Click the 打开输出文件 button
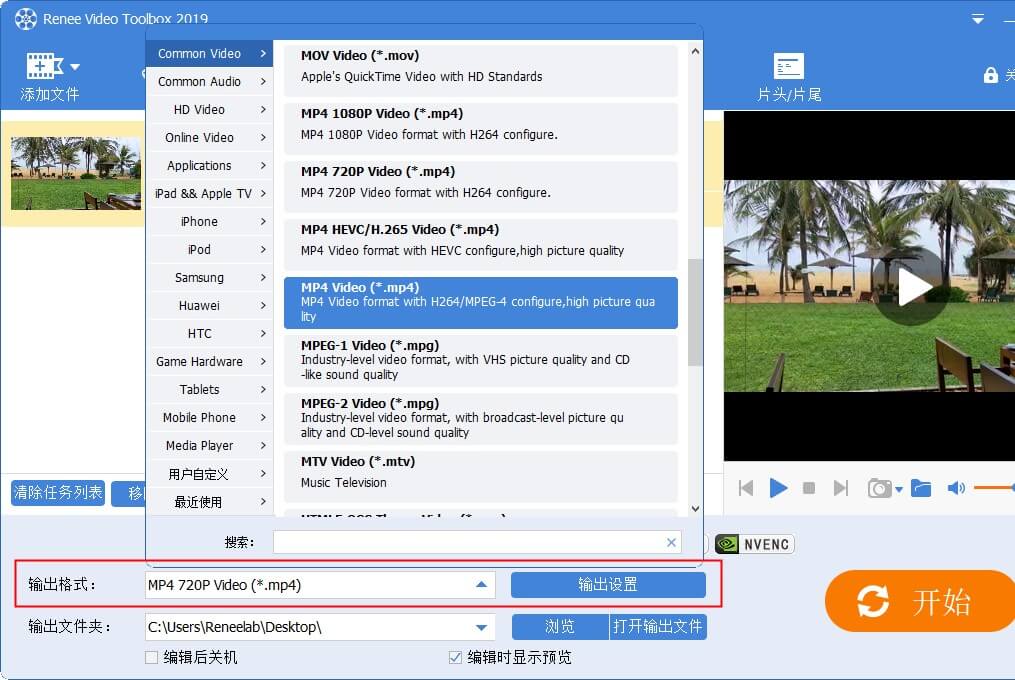 coord(658,627)
